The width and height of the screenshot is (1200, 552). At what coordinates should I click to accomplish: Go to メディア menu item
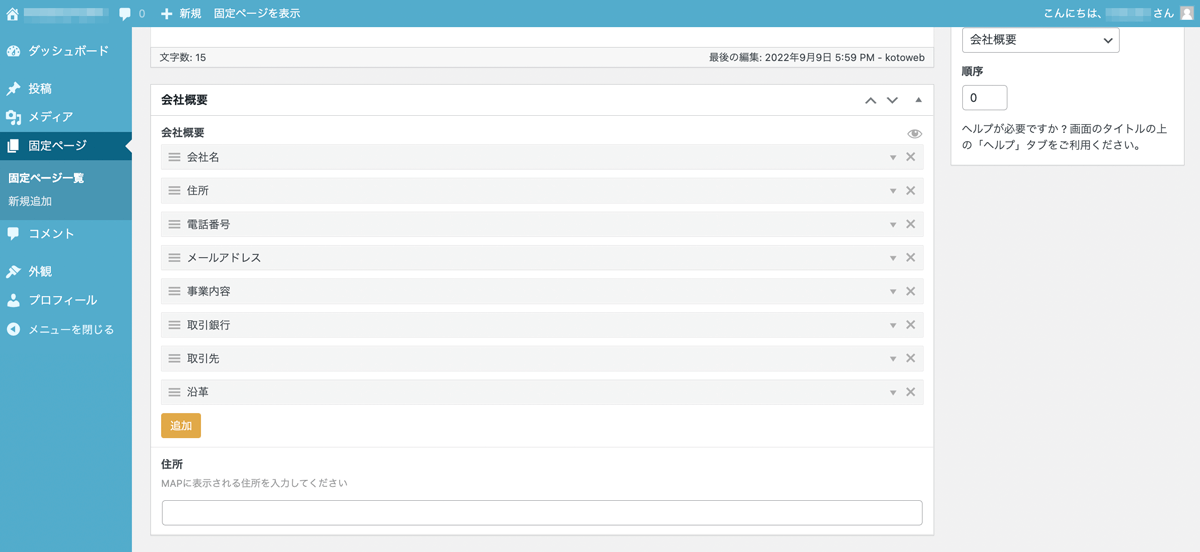(x=50, y=117)
